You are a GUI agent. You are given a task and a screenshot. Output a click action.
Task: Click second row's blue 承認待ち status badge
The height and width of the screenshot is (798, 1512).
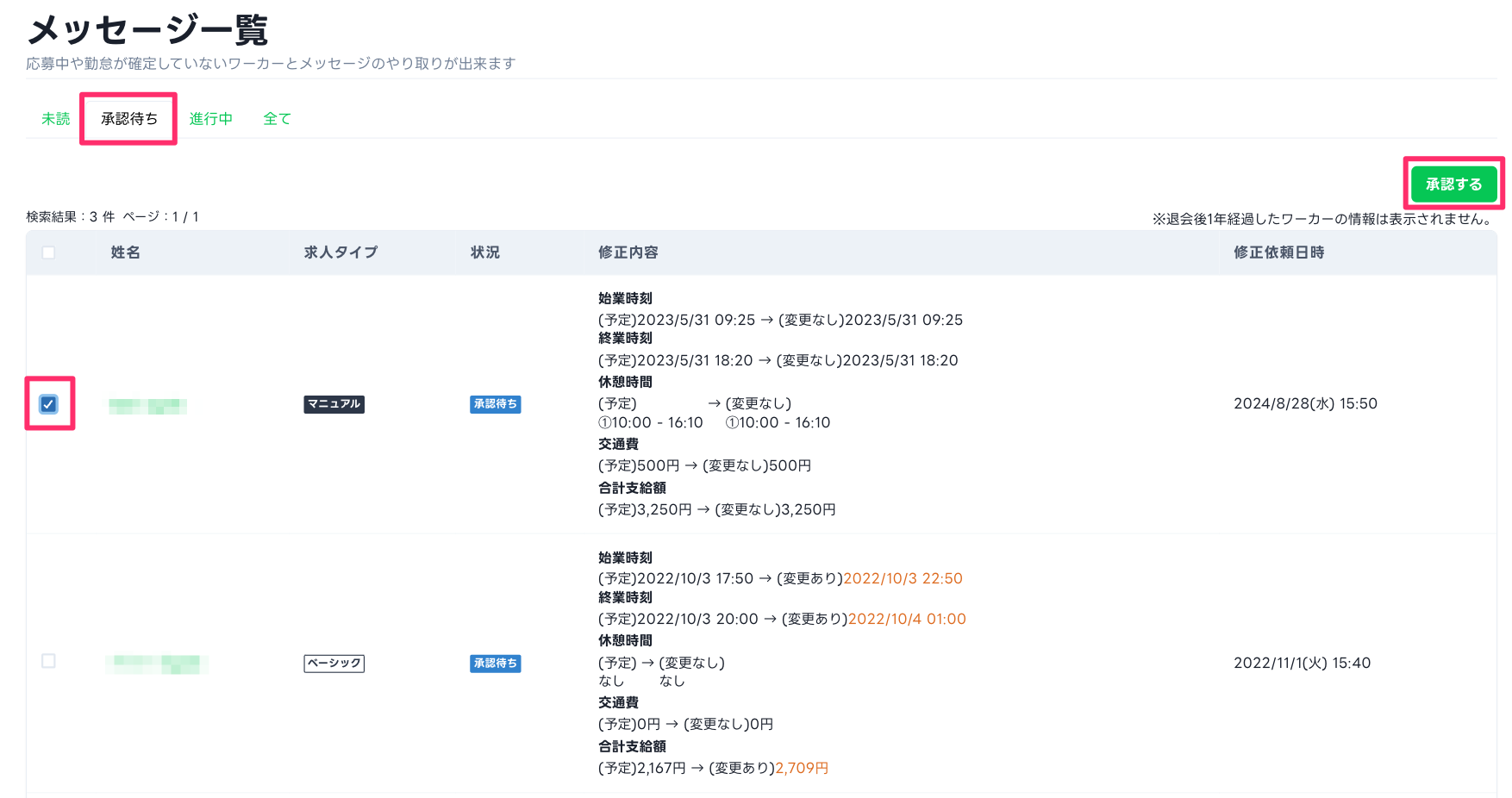495,664
